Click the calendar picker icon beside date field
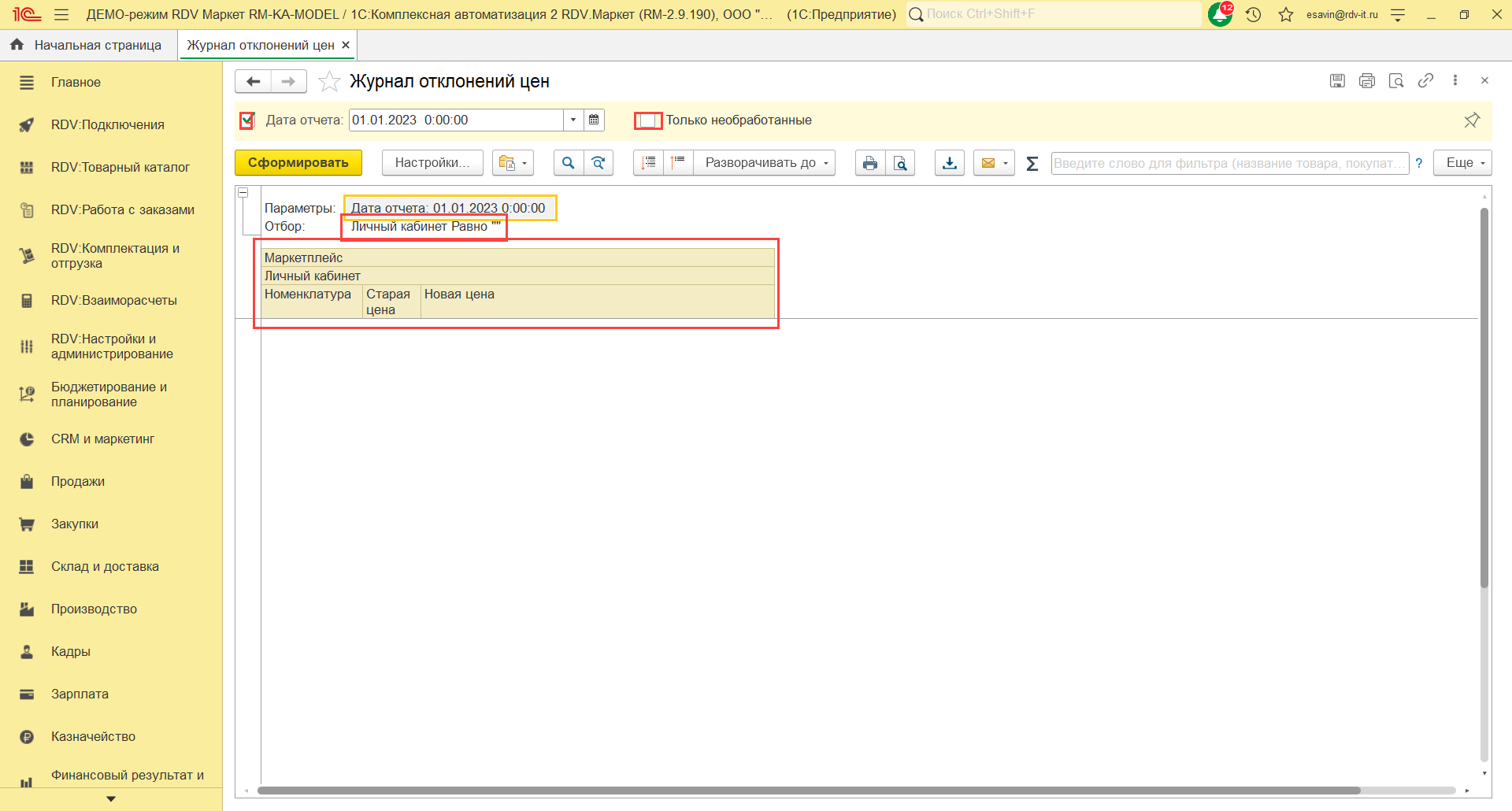1512x811 pixels. [594, 120]
